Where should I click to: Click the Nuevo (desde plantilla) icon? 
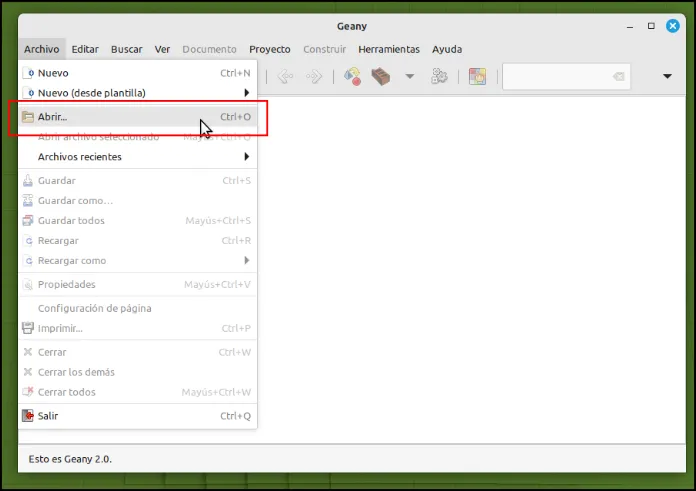point(28,93)
